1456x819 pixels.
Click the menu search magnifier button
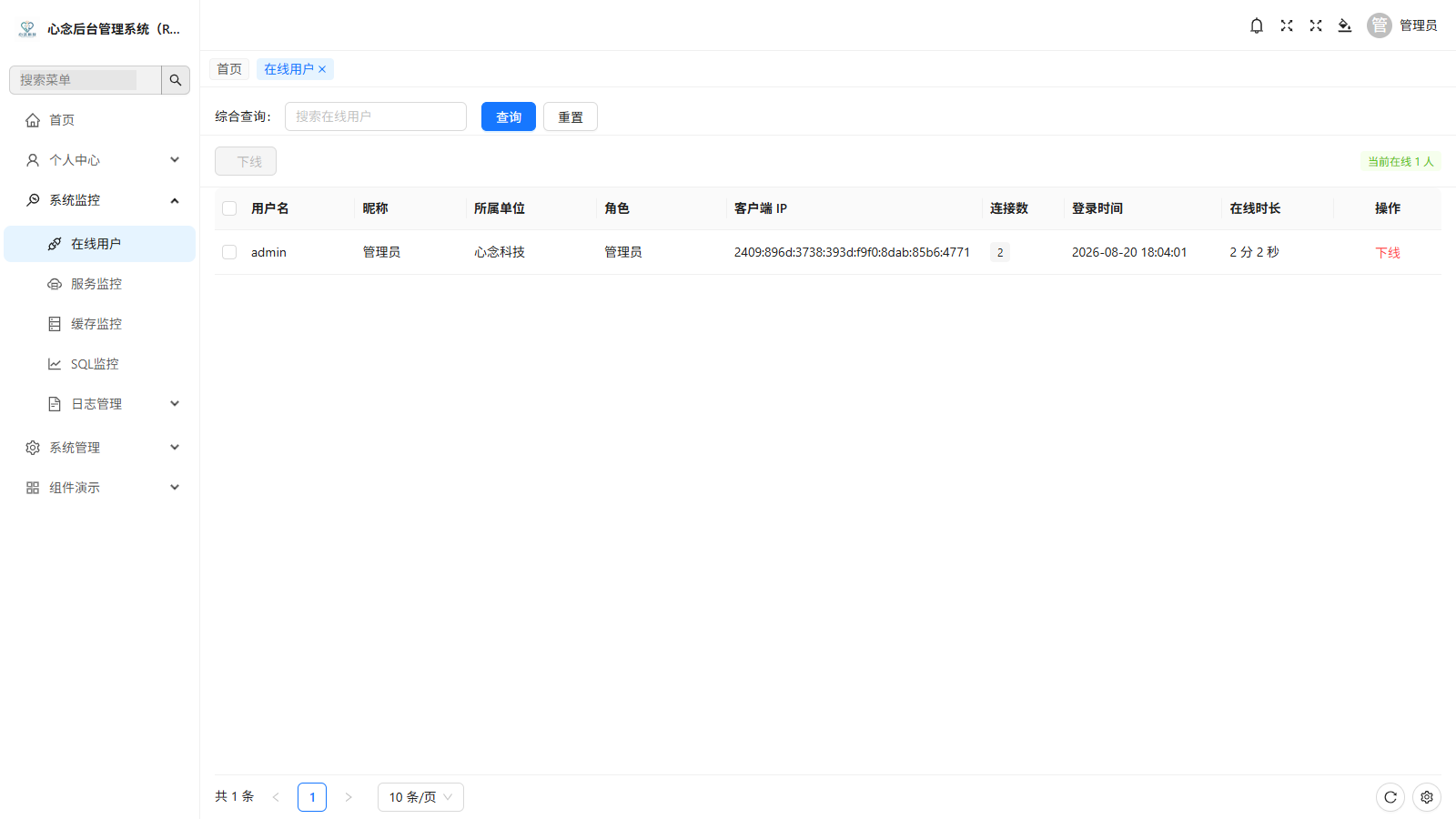pyautogui.click(x=176, y=80)
